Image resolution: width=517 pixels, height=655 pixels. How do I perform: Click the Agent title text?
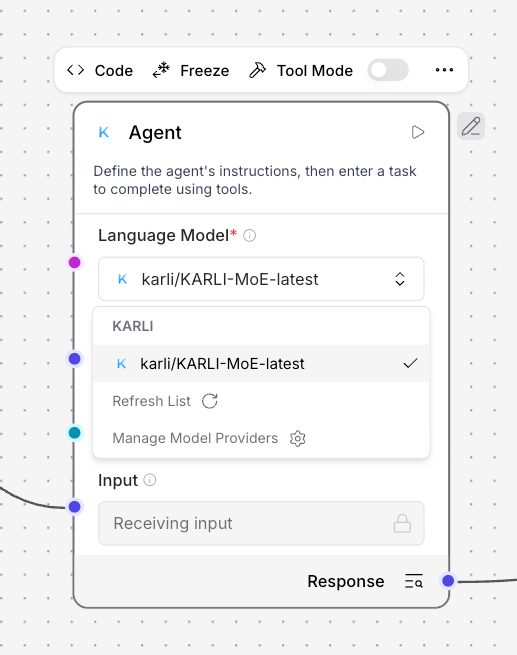point(155,133)
